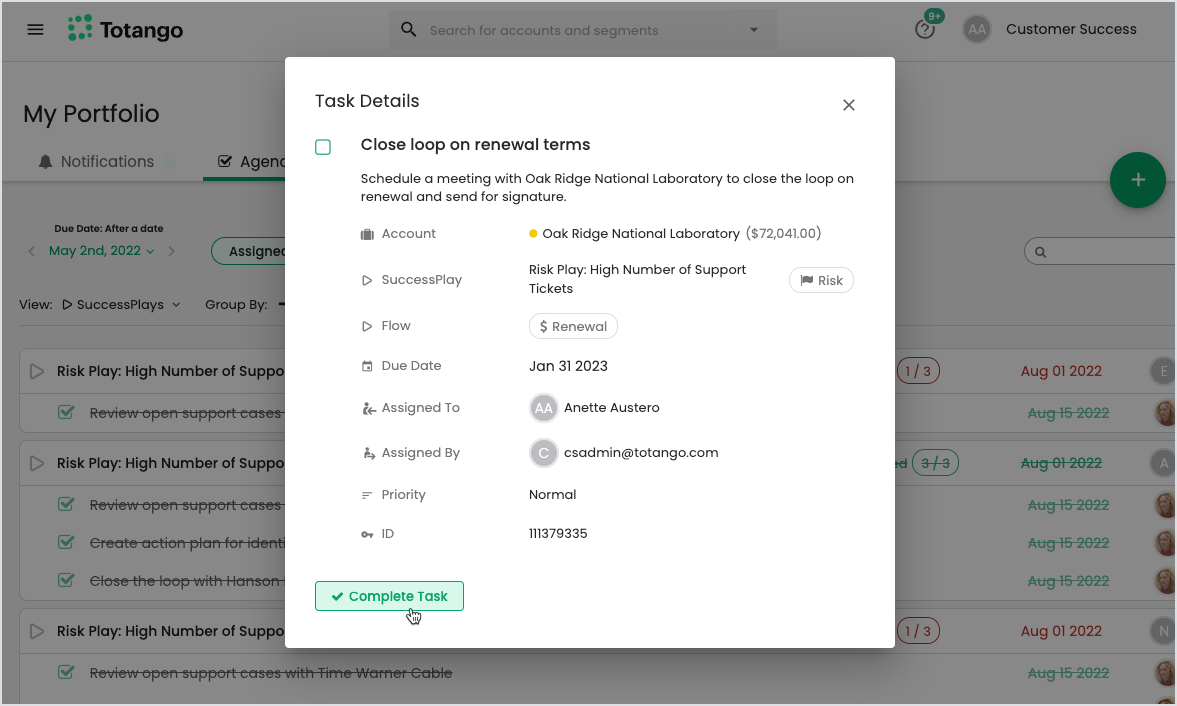Open the hamburger navigation menu
This screenshot has height=706, width=1177.
click(x=36, y=28)
